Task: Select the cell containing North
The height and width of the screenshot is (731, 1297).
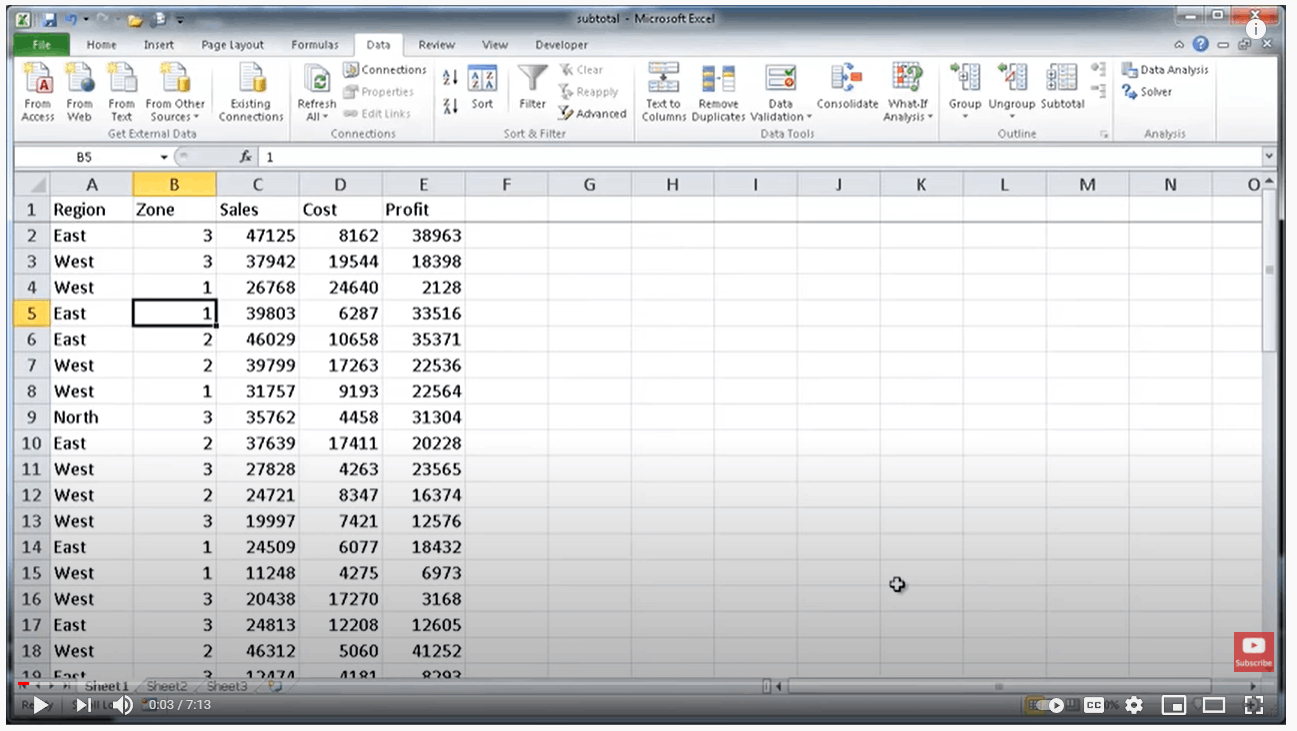Action: tap(91, 417)
